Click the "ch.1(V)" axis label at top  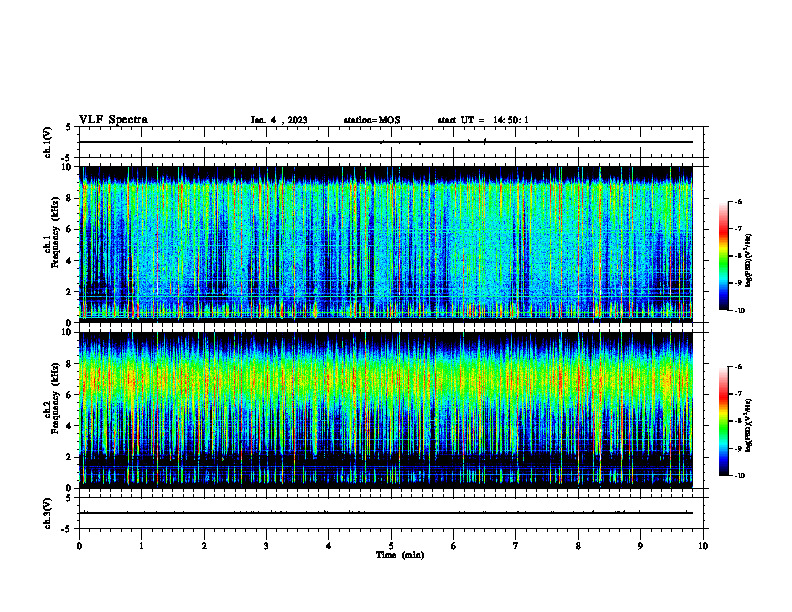coord(48,142)
